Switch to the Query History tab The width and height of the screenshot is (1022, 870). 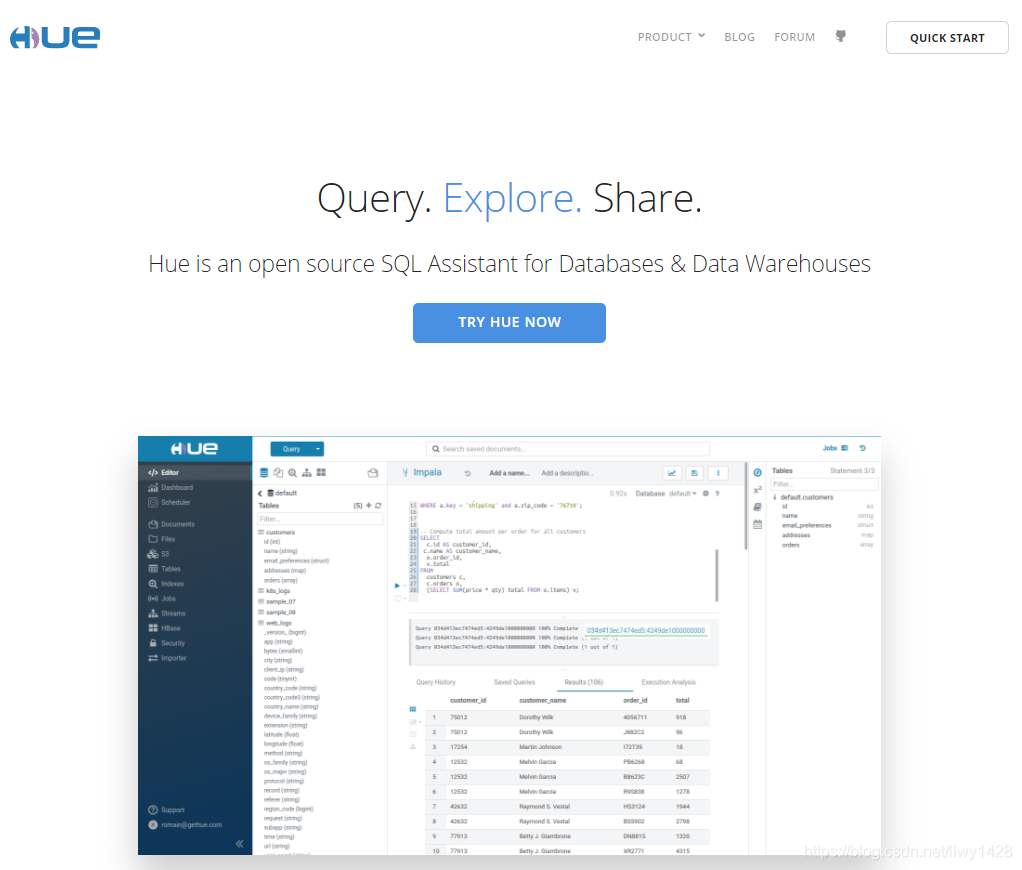pyautogui.click(x=435, y=682)
